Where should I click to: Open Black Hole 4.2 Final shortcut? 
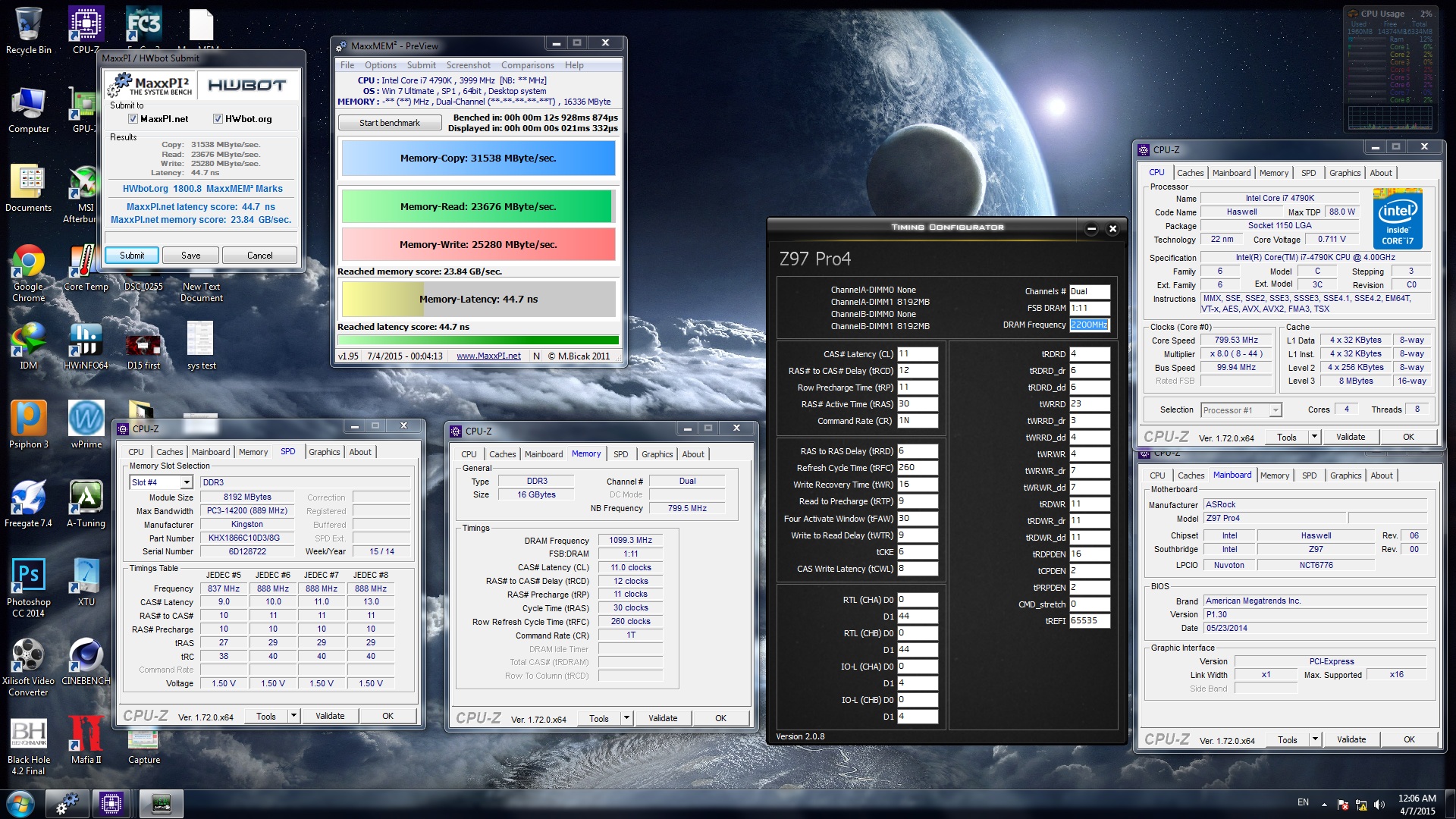tap(28, 747)
